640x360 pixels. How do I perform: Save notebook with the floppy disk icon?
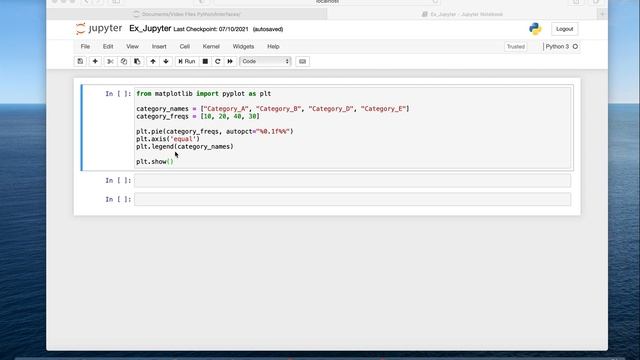tap(80, 61)
